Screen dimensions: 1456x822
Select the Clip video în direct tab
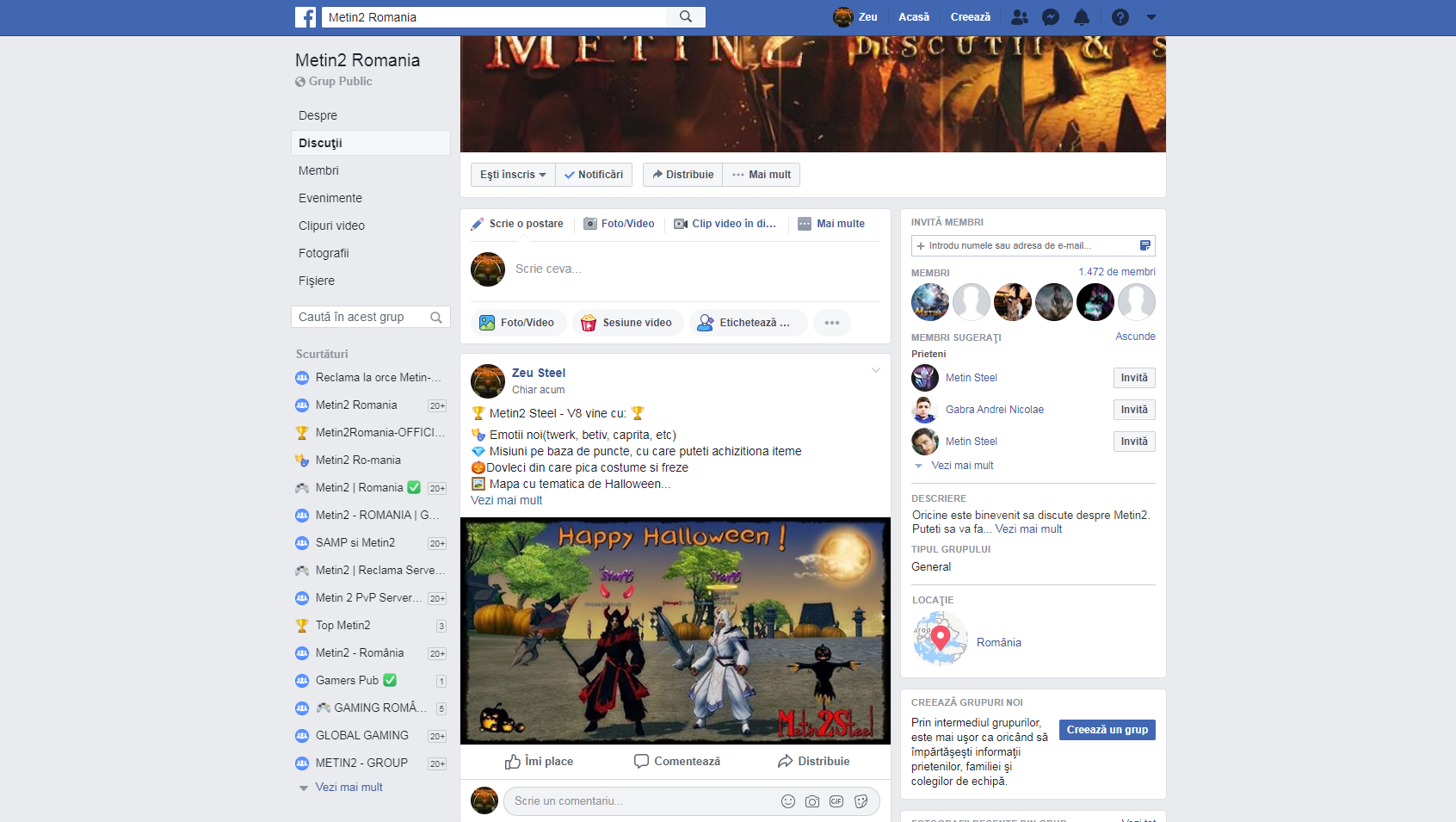coord(725,224)
